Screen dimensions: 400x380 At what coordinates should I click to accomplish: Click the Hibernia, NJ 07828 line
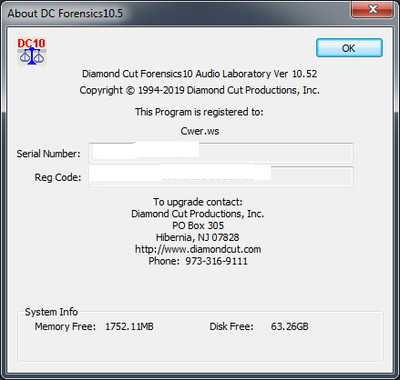click(198, 237)
